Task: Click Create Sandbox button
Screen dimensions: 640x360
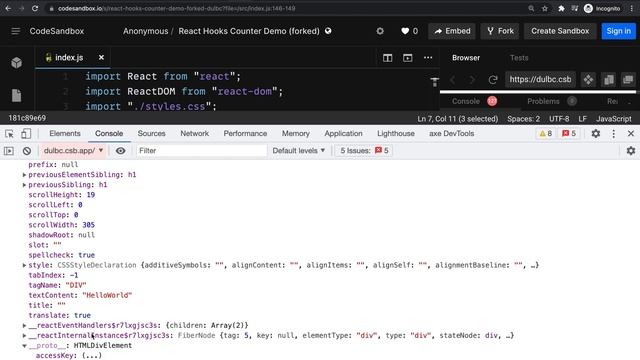Action: pos(560,31)
